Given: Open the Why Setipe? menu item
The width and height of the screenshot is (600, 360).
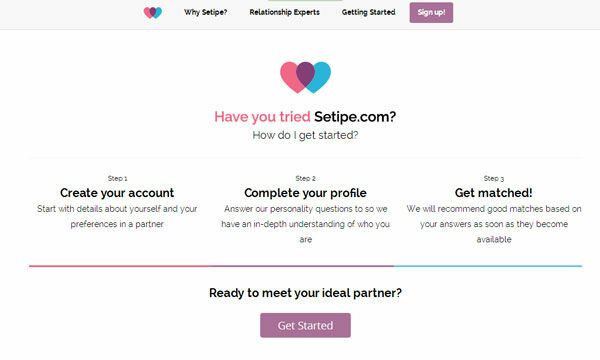Looking at the screenshot, I should (x=205, y=12).
